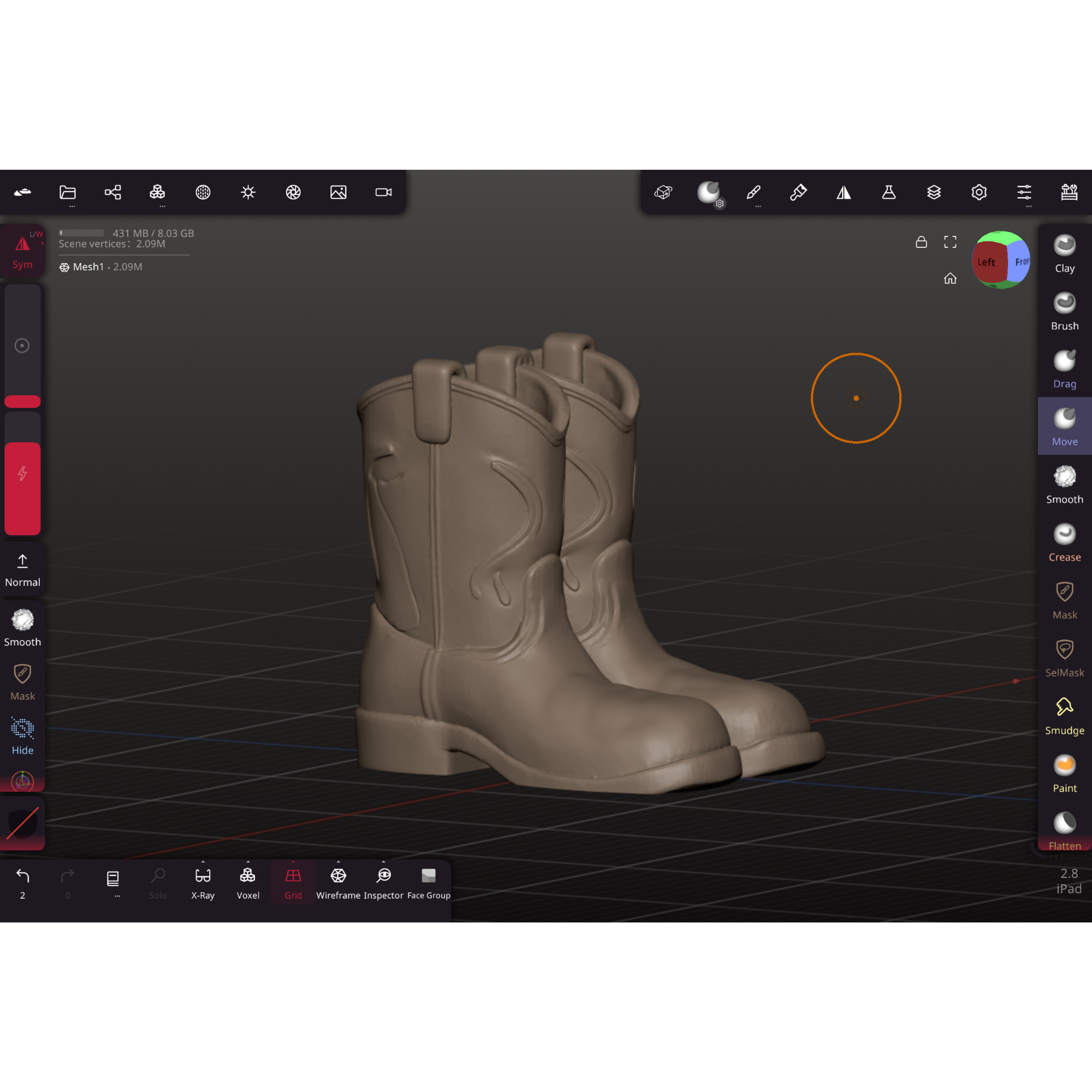Screen dimensions: 1092x1092
Task: Select the Mesh1 object entry
Action: 100,267
